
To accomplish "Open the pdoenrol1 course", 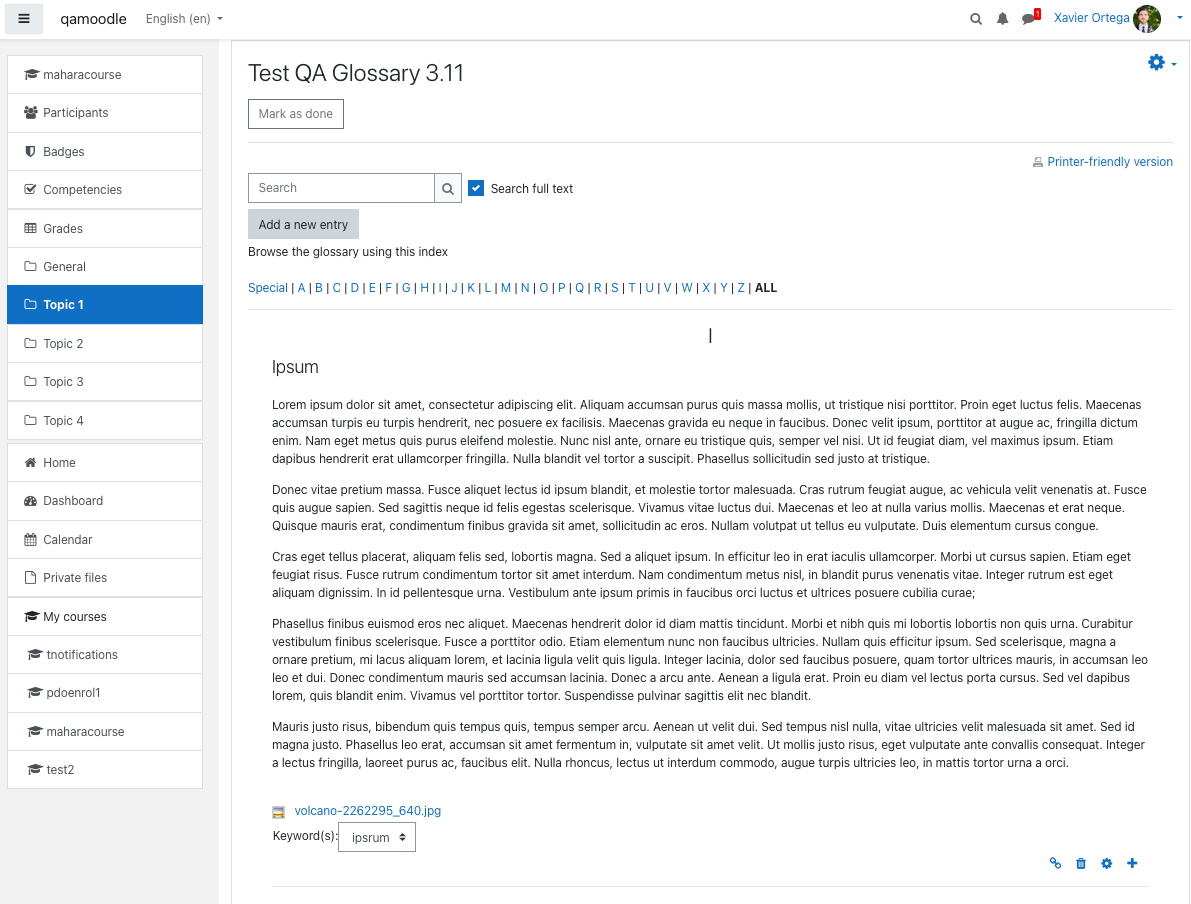I will [x=105, y=693].
